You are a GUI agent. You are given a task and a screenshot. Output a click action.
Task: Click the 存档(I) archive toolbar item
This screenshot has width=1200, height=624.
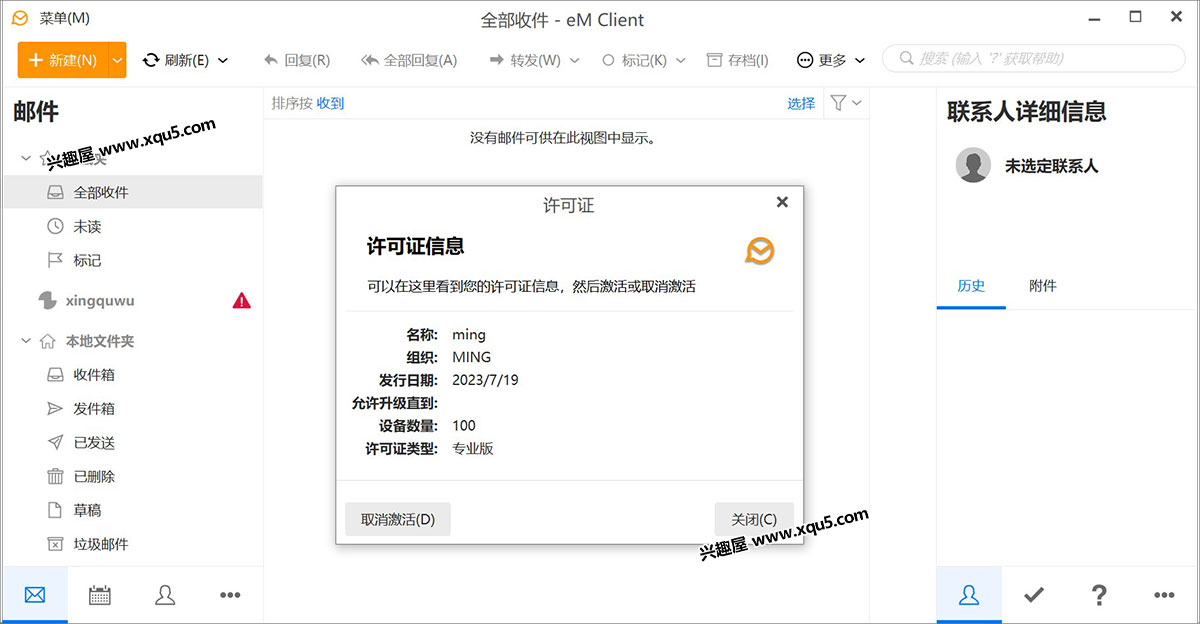[738, 60]
